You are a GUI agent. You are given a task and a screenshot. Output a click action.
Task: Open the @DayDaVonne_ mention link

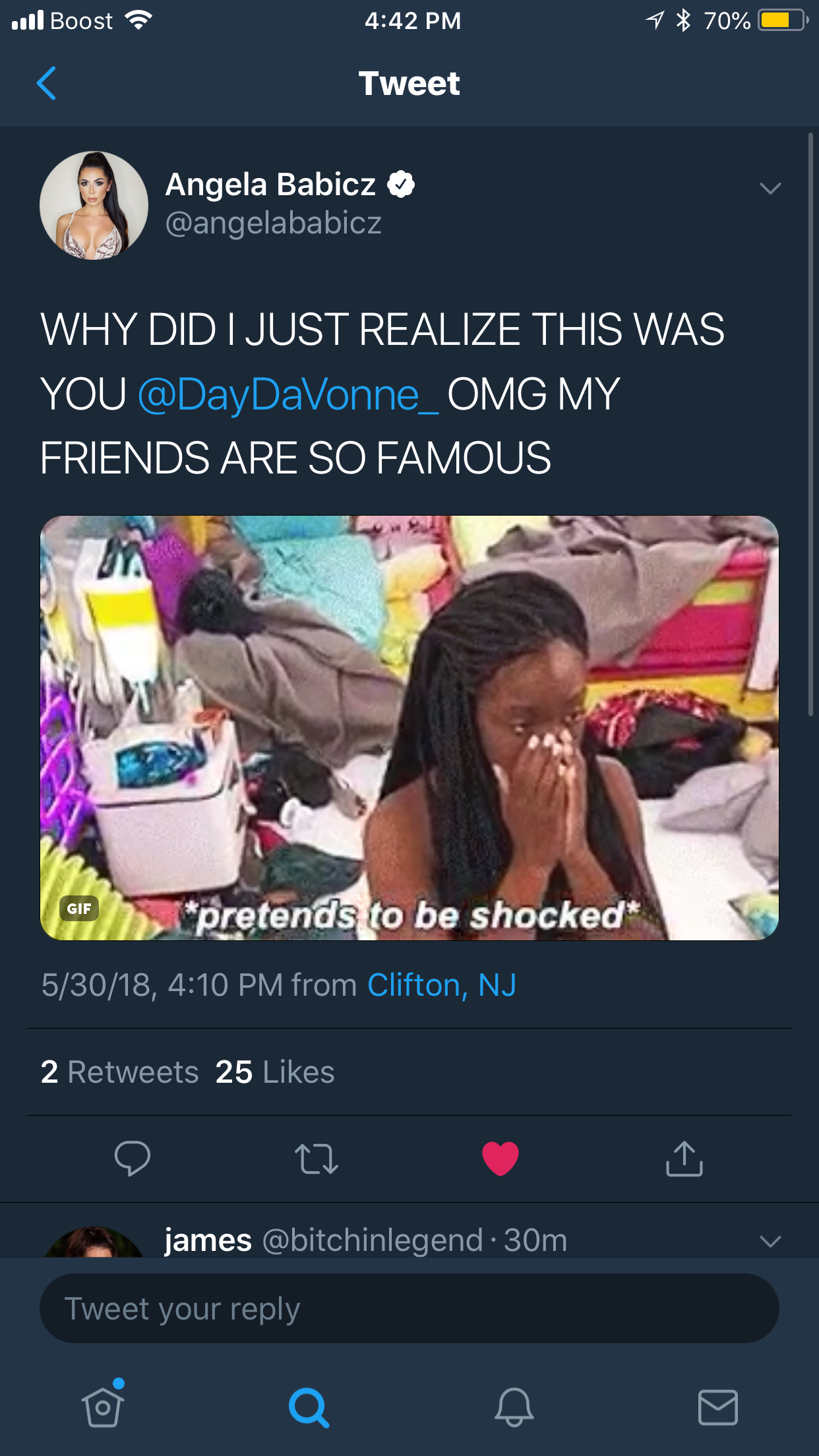pyautogui.click(x=288, y=394)
